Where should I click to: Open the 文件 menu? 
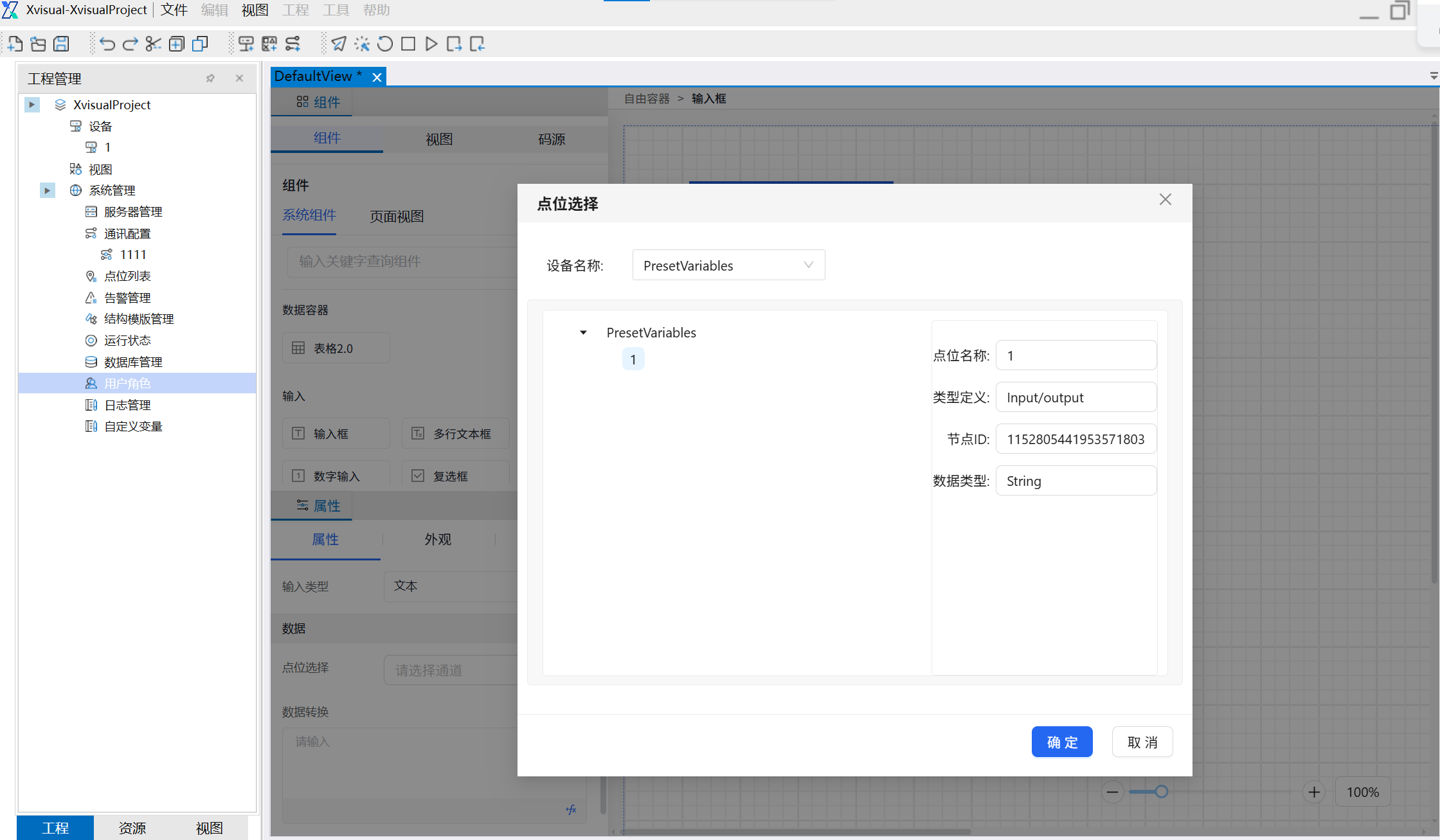coord(174,10)
